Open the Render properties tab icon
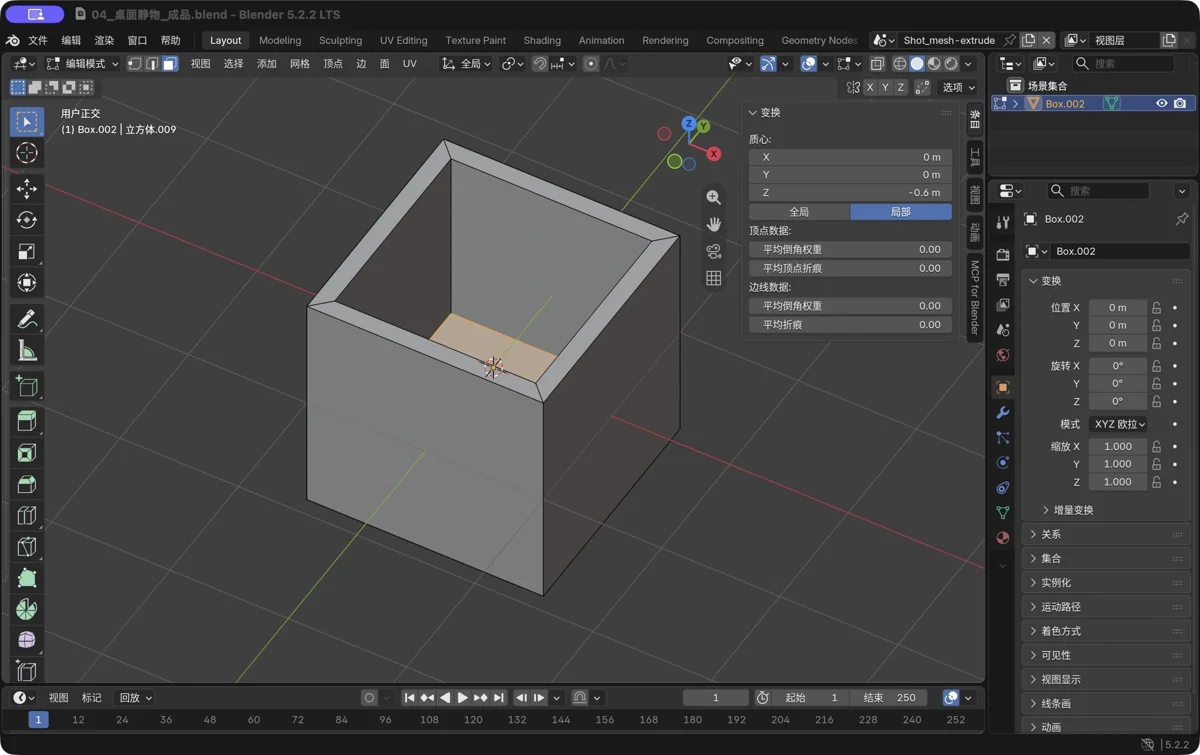This screenshot has width=1200, height=755. tap(1003, 255)
